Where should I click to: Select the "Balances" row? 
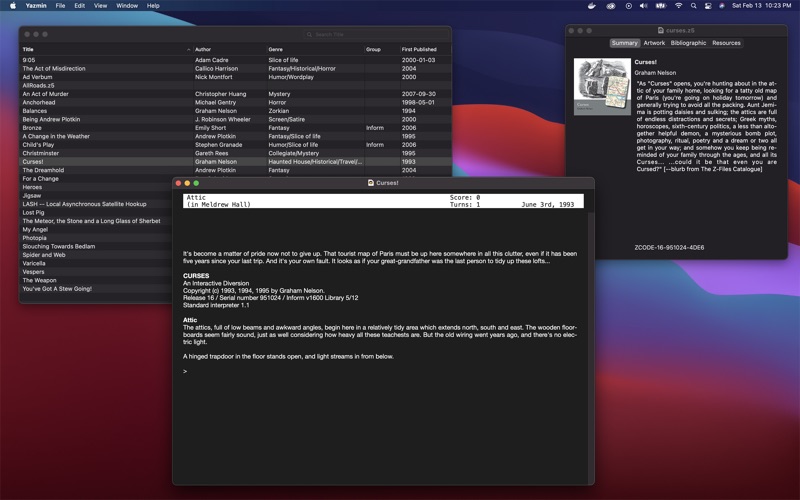coord(235,111)
